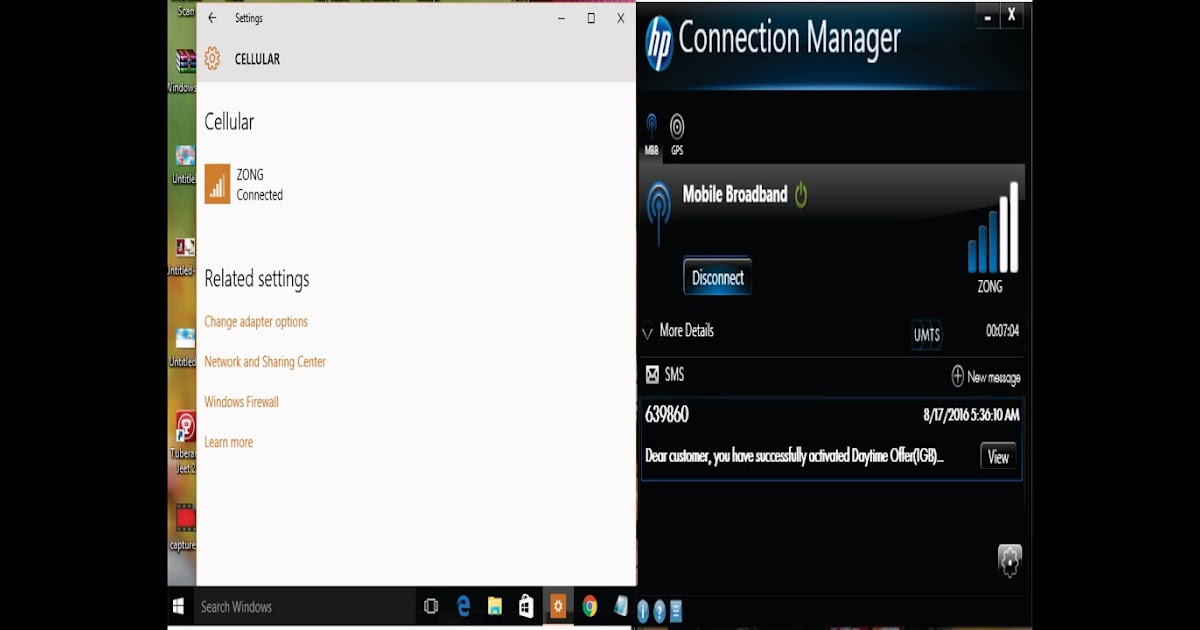The image size is (1200, 630).
Task: Click the blue info icon in bottom bar
Action: (x=643, y=611)
